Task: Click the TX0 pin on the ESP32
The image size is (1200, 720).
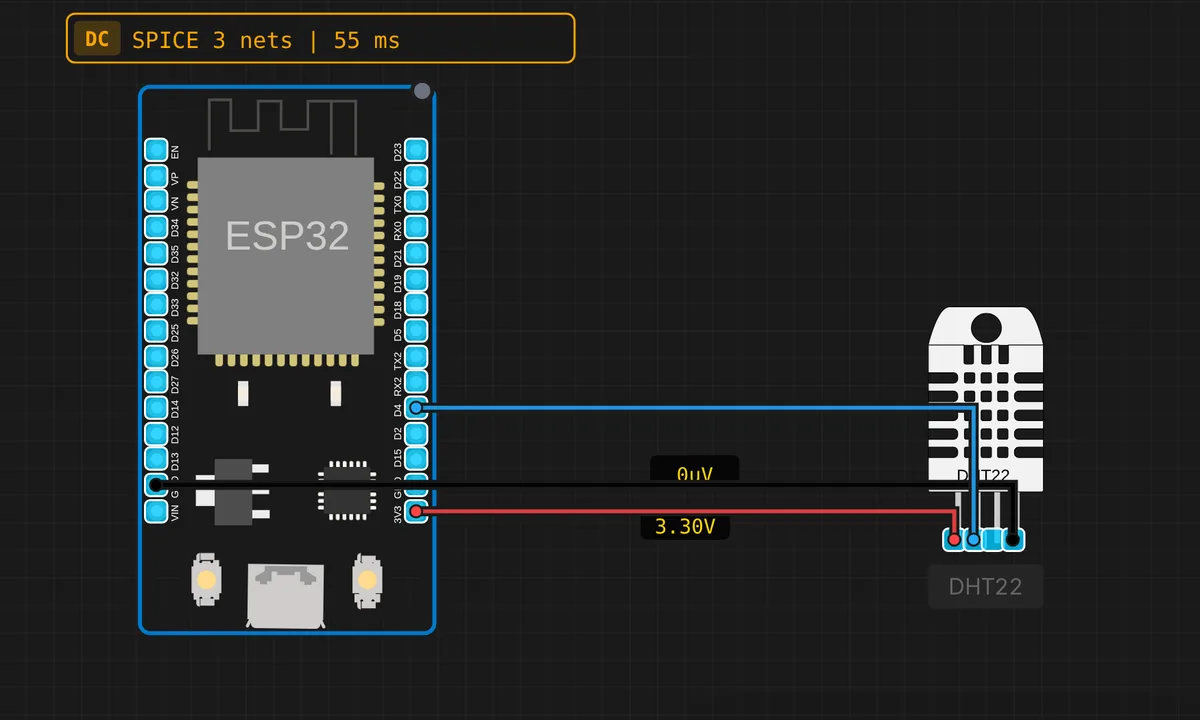Action: point(416,202)
